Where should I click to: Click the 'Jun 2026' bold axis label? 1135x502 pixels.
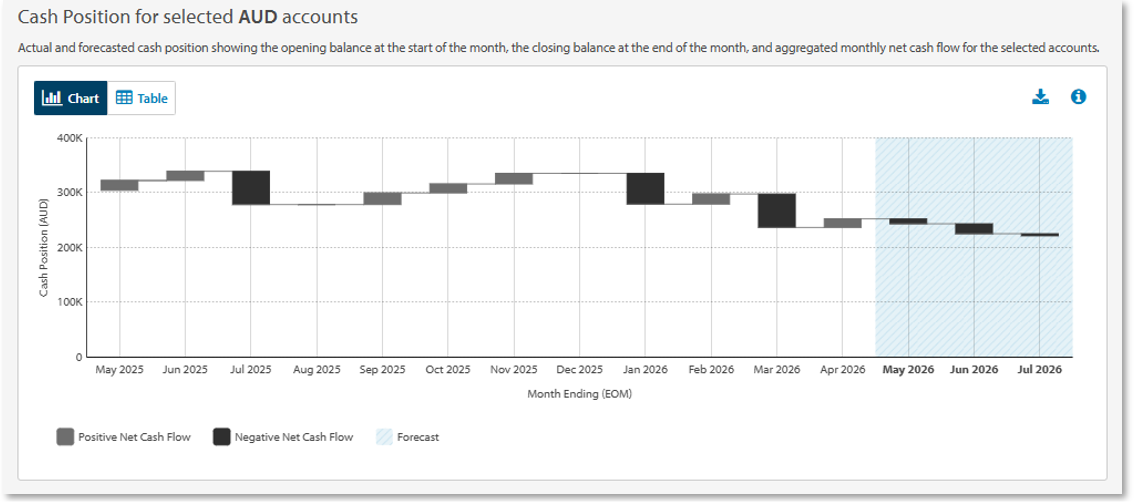click(x=974, y=370)
